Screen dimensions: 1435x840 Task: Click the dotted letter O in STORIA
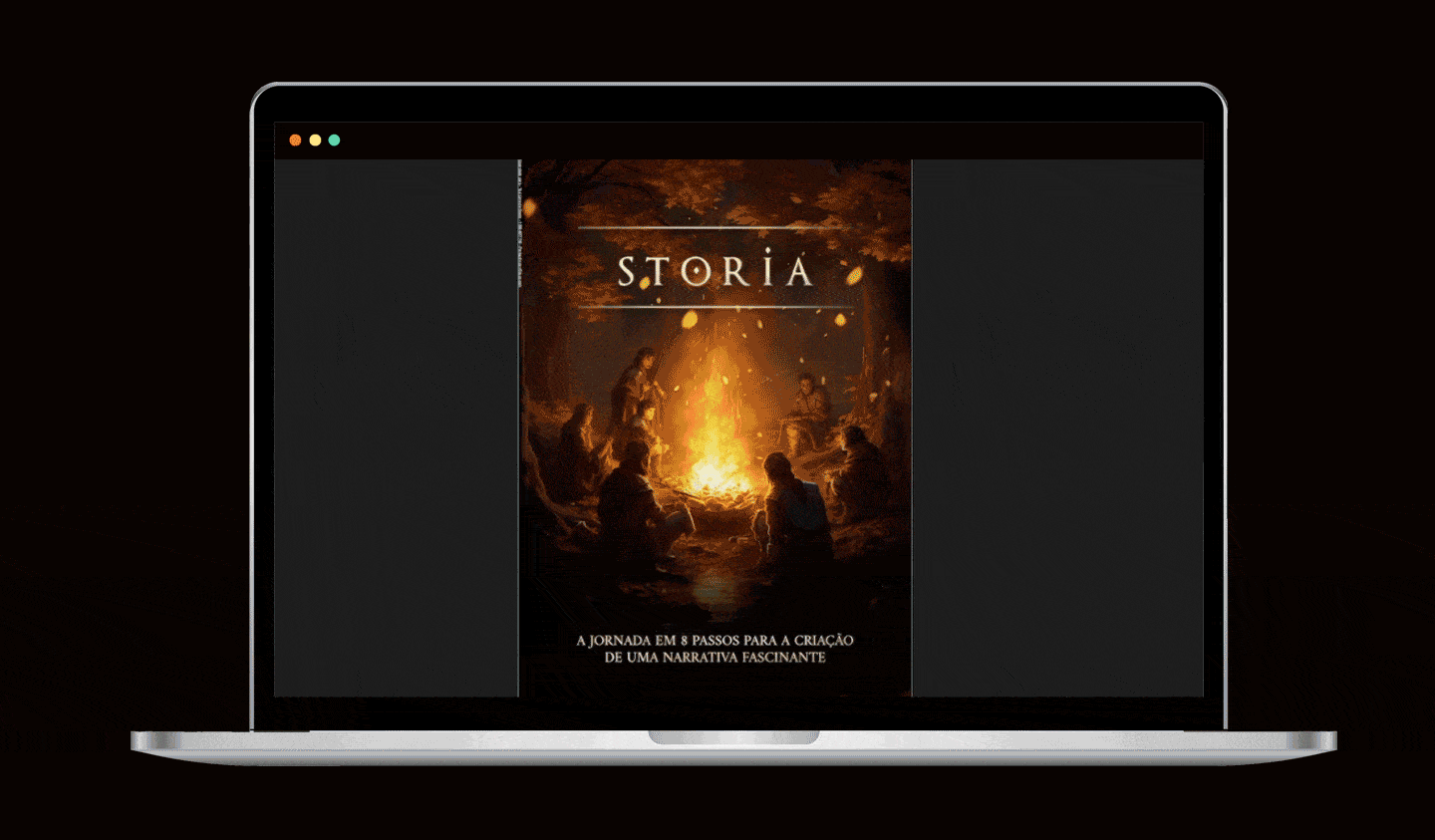coord(696,273)
